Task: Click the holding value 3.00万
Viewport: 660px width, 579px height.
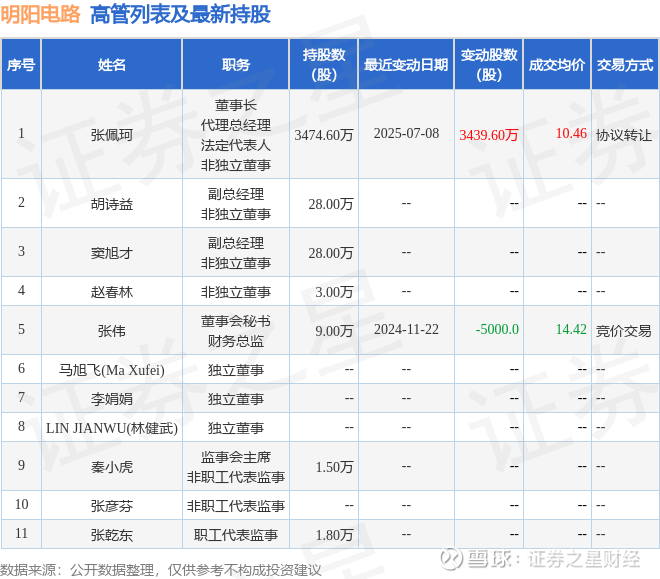Action: click(x=334, y=292)
